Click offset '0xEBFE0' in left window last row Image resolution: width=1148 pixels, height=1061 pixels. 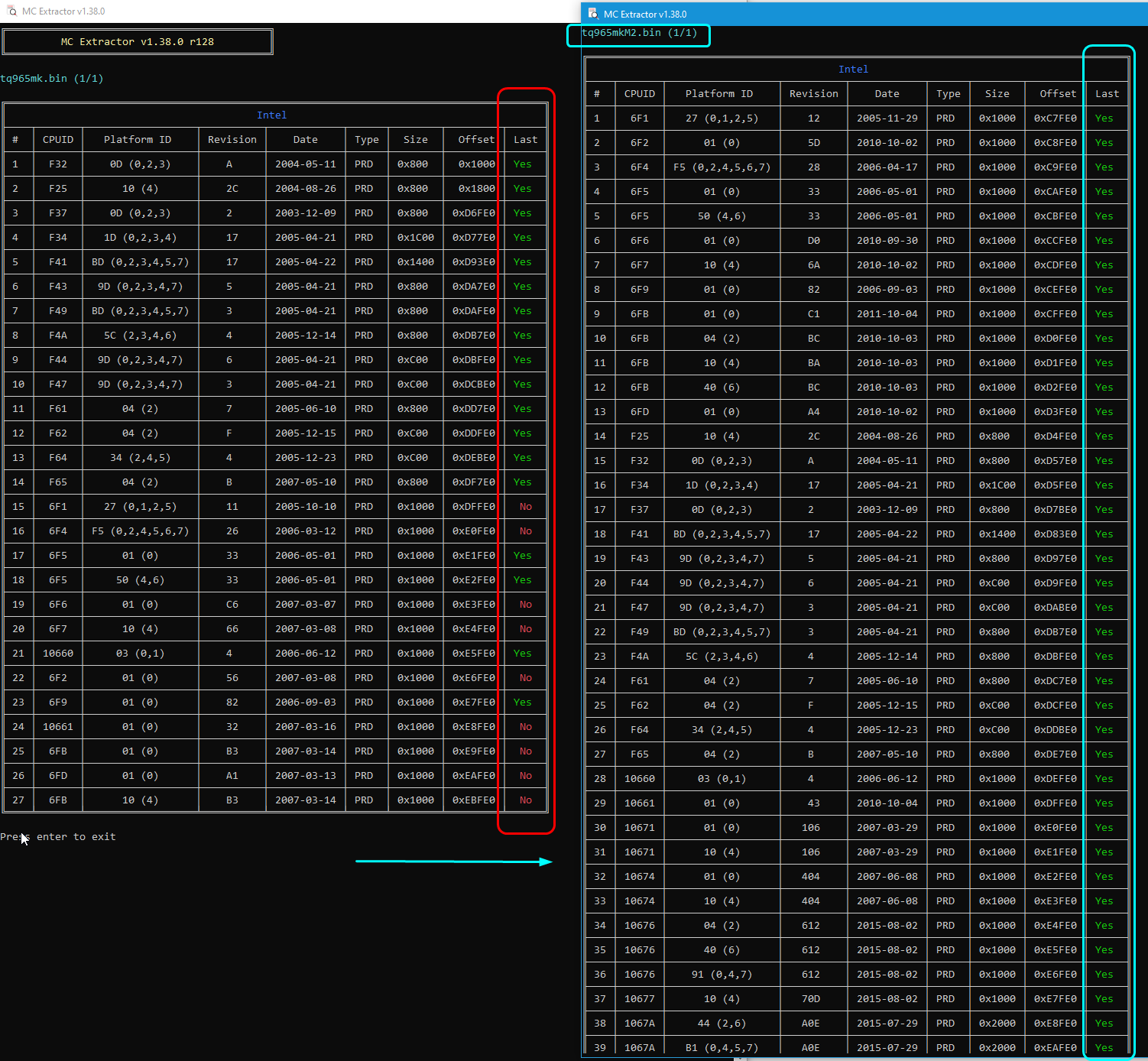[474, 800]
